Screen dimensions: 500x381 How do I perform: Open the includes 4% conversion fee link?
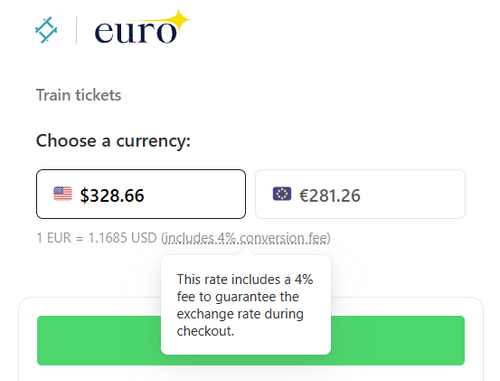pos(246,238)
